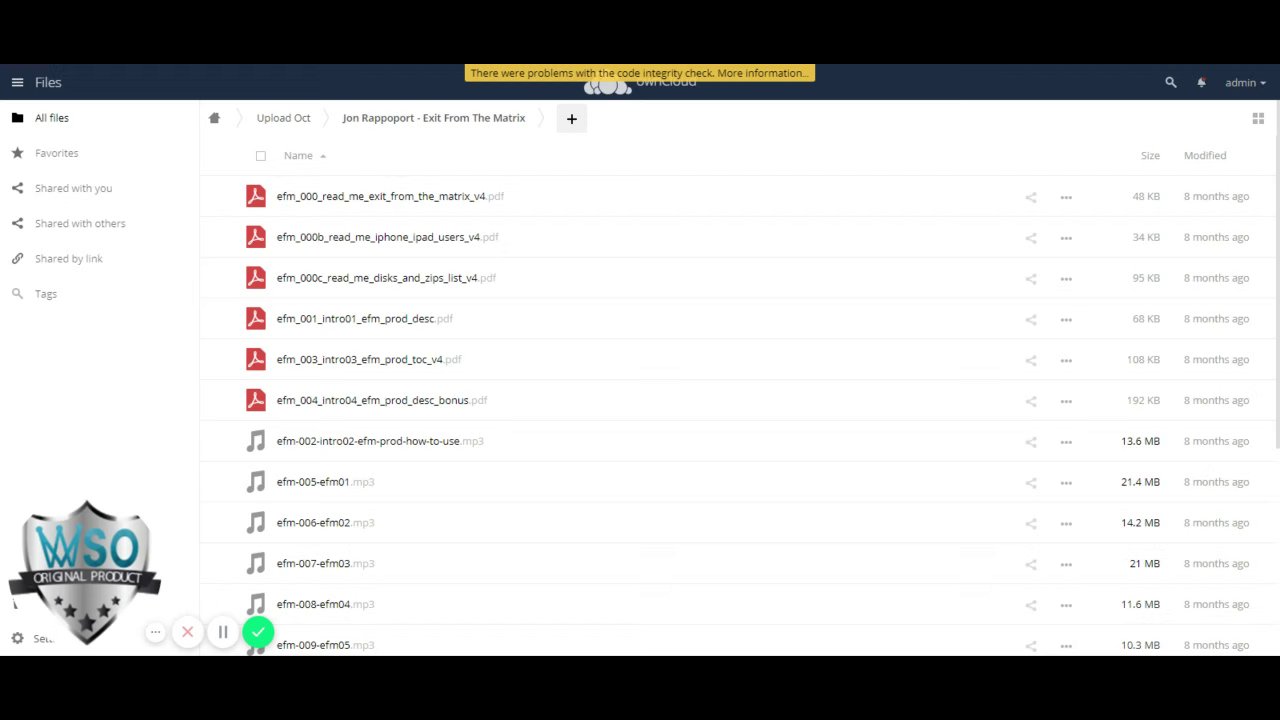Open the hamburger apps menu
This screenshot has width=1280, height=720.
[17, 83]
